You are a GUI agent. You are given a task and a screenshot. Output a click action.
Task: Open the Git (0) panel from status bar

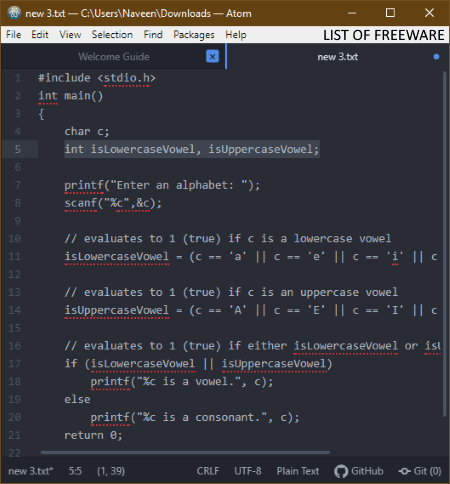(x=420, y=471)
